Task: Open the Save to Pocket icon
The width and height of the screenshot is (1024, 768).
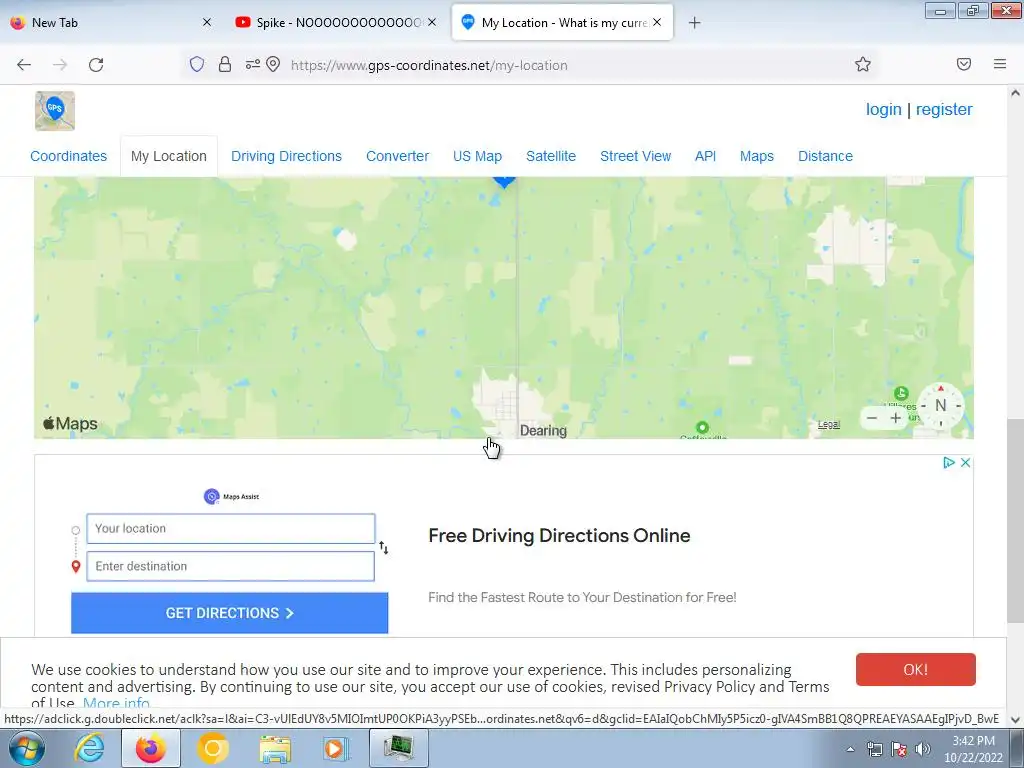Action: point(964,64)
